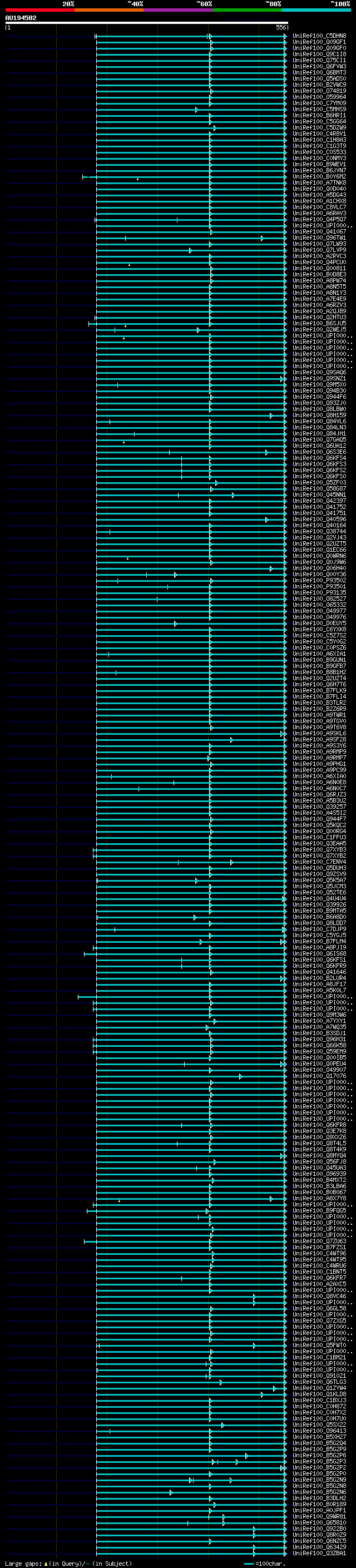Go to UniRef100_Q6GL58 hit label

tap(319, 1308)
